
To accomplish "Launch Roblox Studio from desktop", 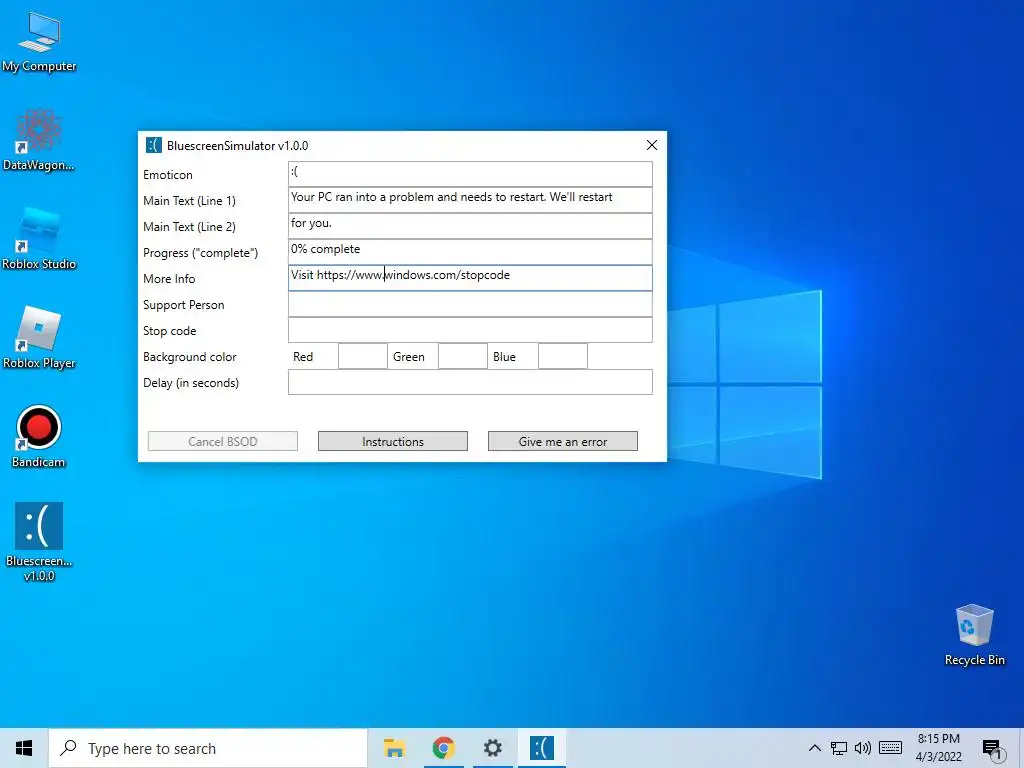I will [x=39, y=239].
